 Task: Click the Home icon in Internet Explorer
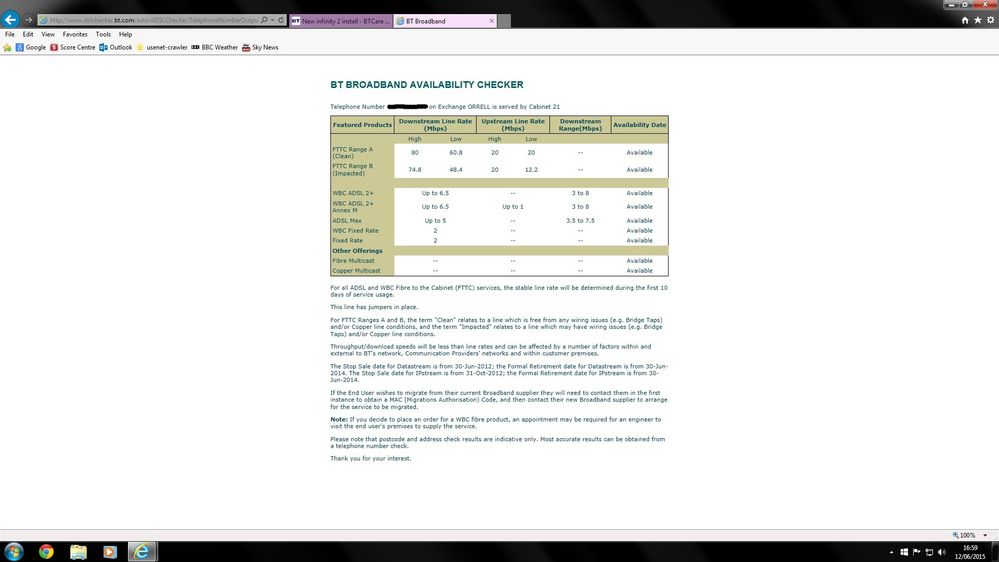(965, 20)
